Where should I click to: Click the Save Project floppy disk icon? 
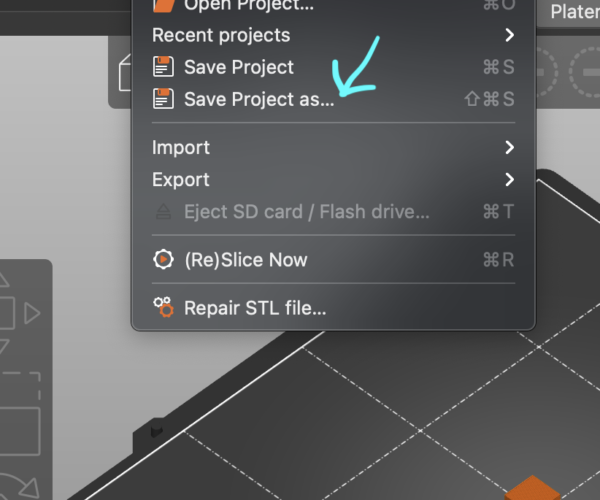163,67
